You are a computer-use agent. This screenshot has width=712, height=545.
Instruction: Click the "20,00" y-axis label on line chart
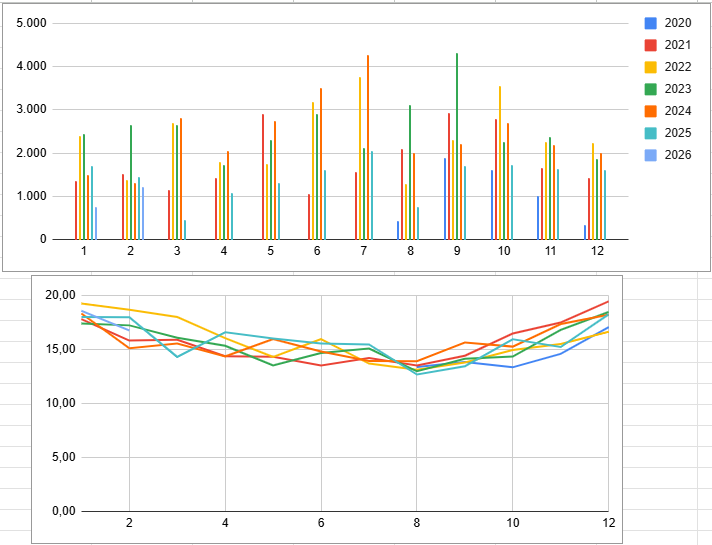pyautogui.click(x=62, y=295)
